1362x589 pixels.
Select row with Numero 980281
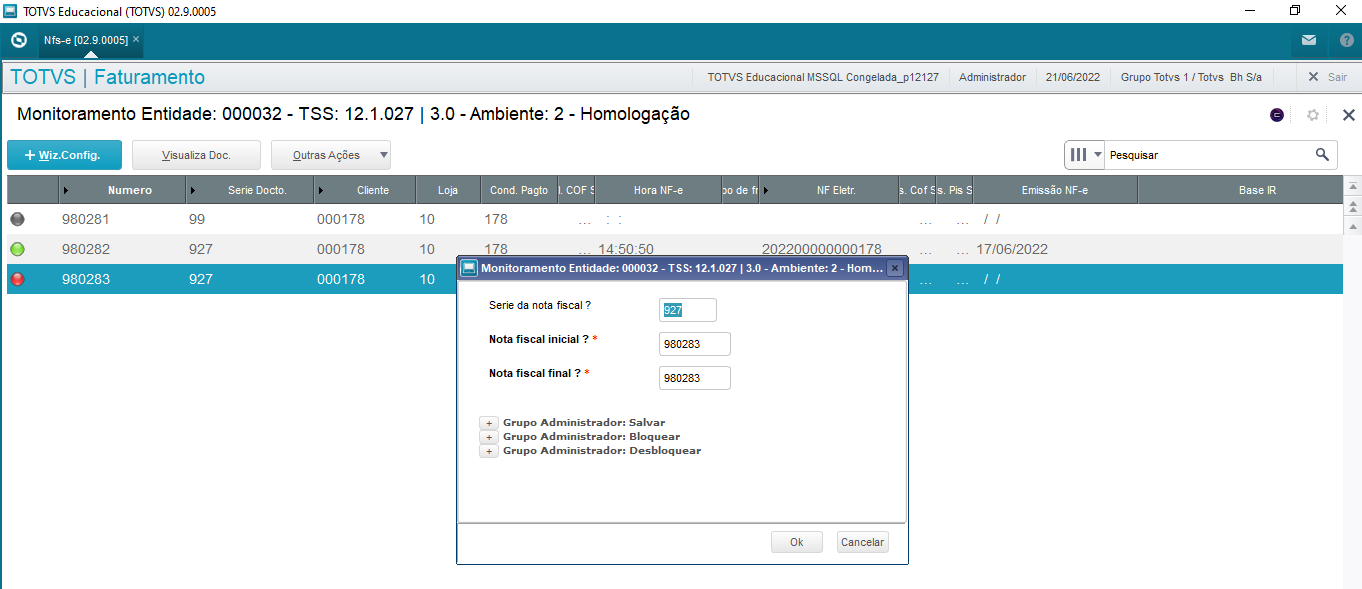674,219
